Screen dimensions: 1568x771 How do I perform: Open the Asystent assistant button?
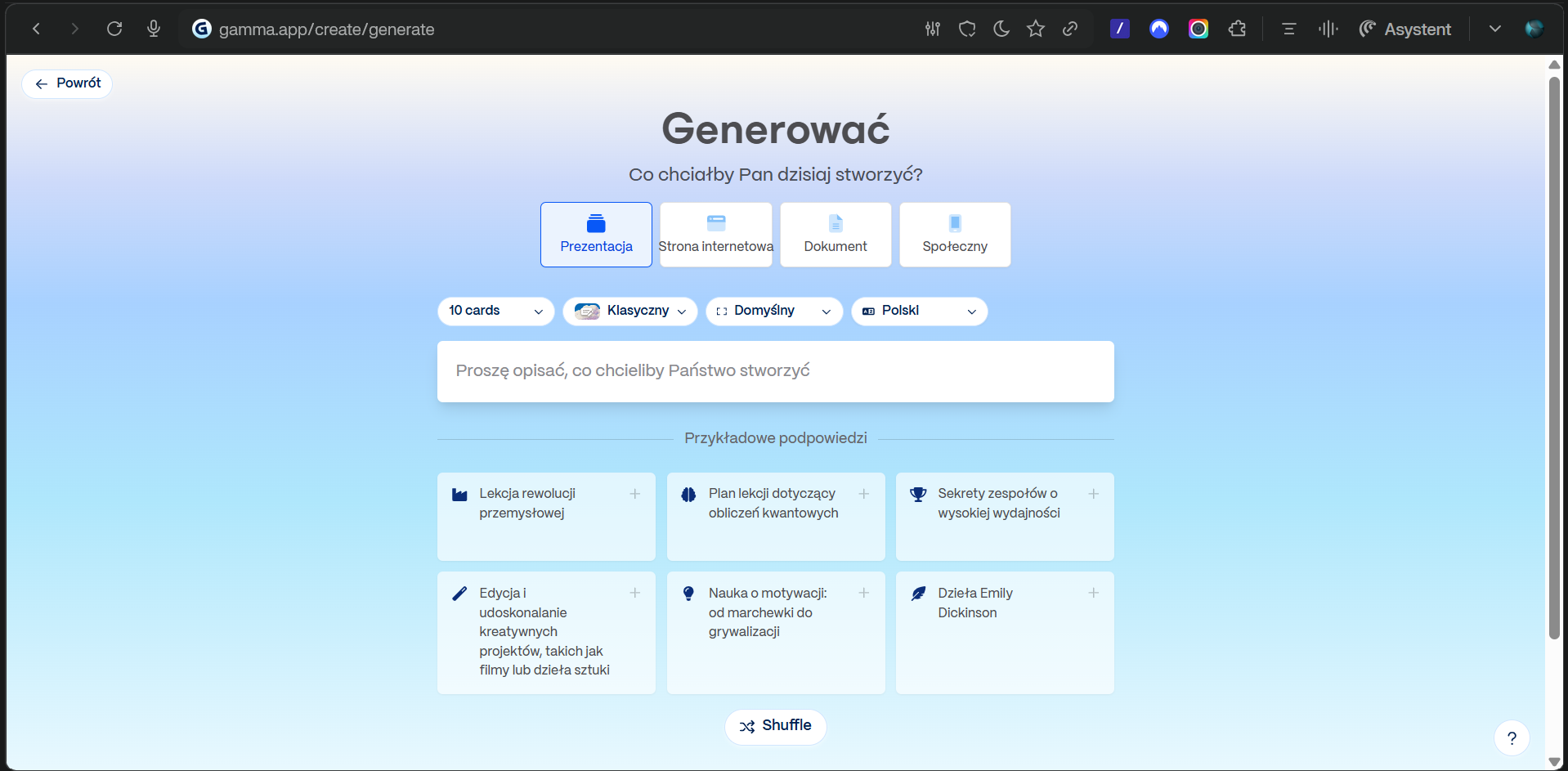(1405, 29)
